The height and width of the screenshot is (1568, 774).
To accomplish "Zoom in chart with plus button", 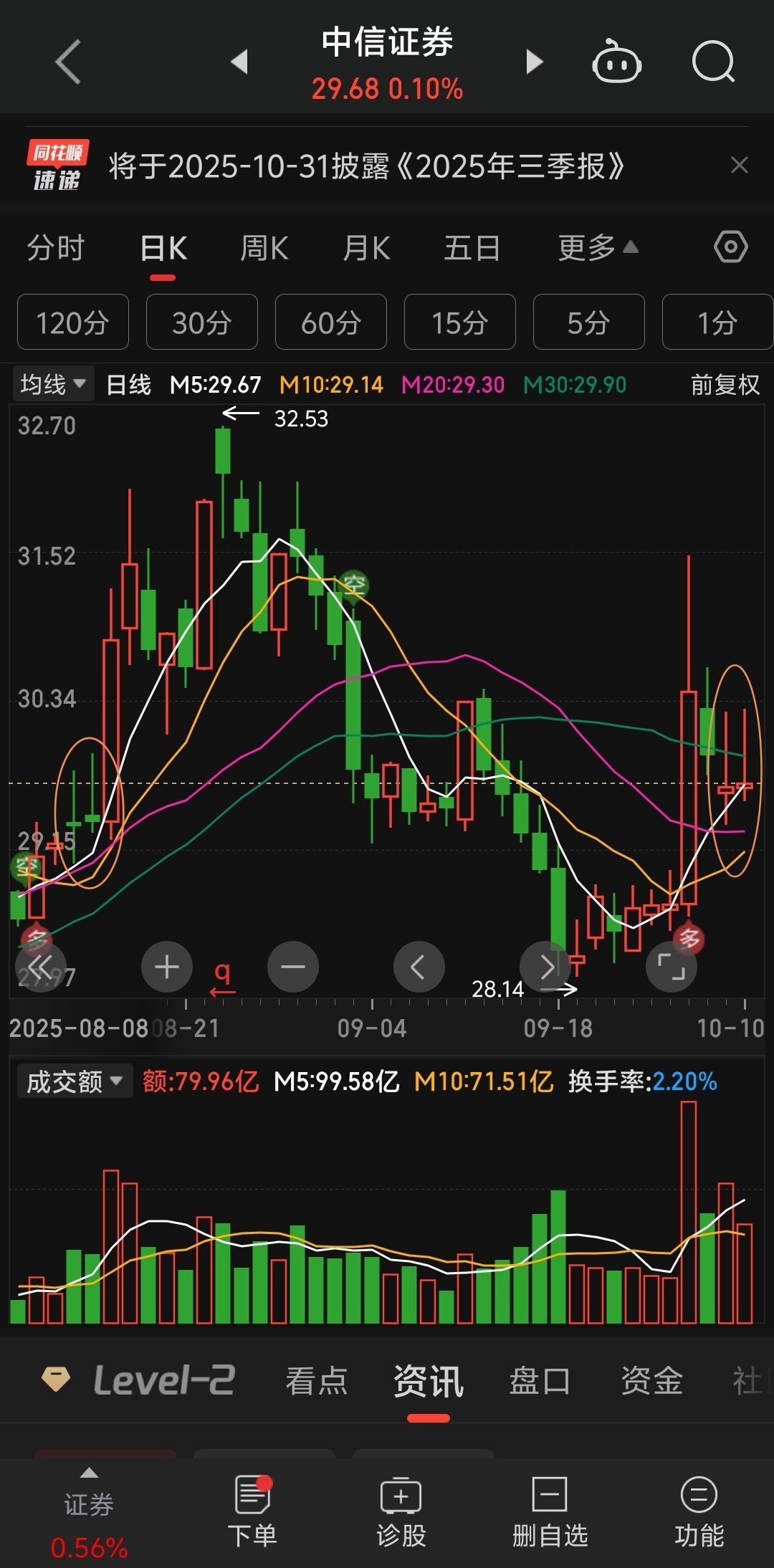I will tap(167, 967).
